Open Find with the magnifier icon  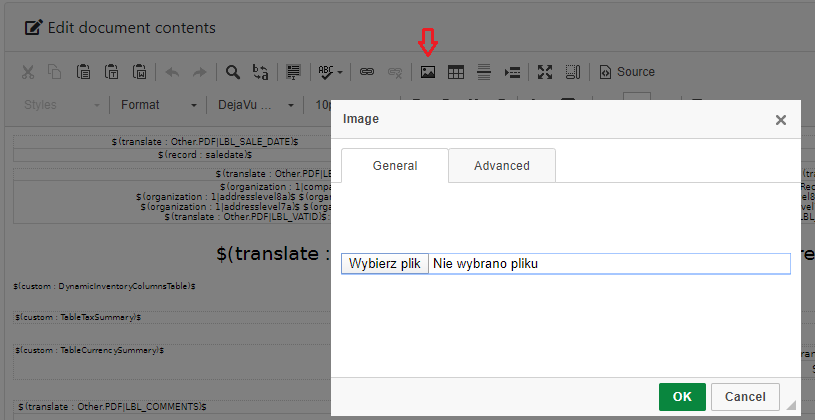[x=233, y=72]
